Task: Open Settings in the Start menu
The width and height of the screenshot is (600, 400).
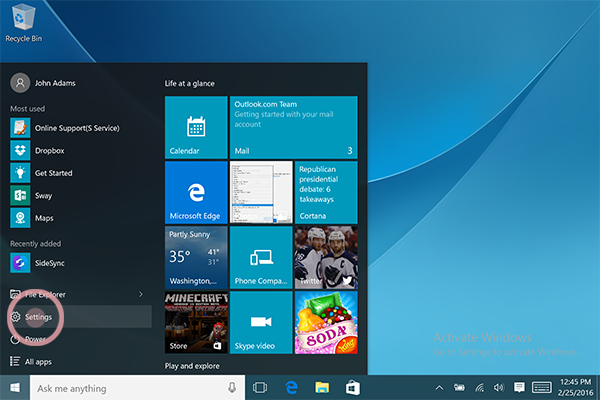Action: (x=80, y=317)
